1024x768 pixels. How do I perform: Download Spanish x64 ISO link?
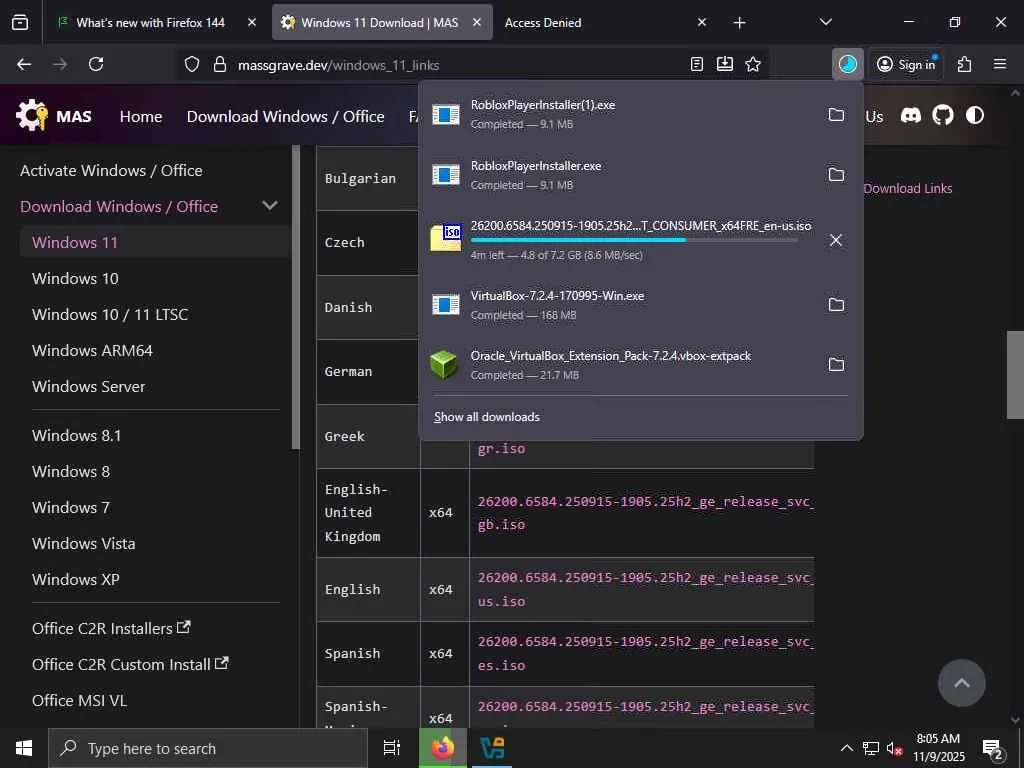point(645,653)
